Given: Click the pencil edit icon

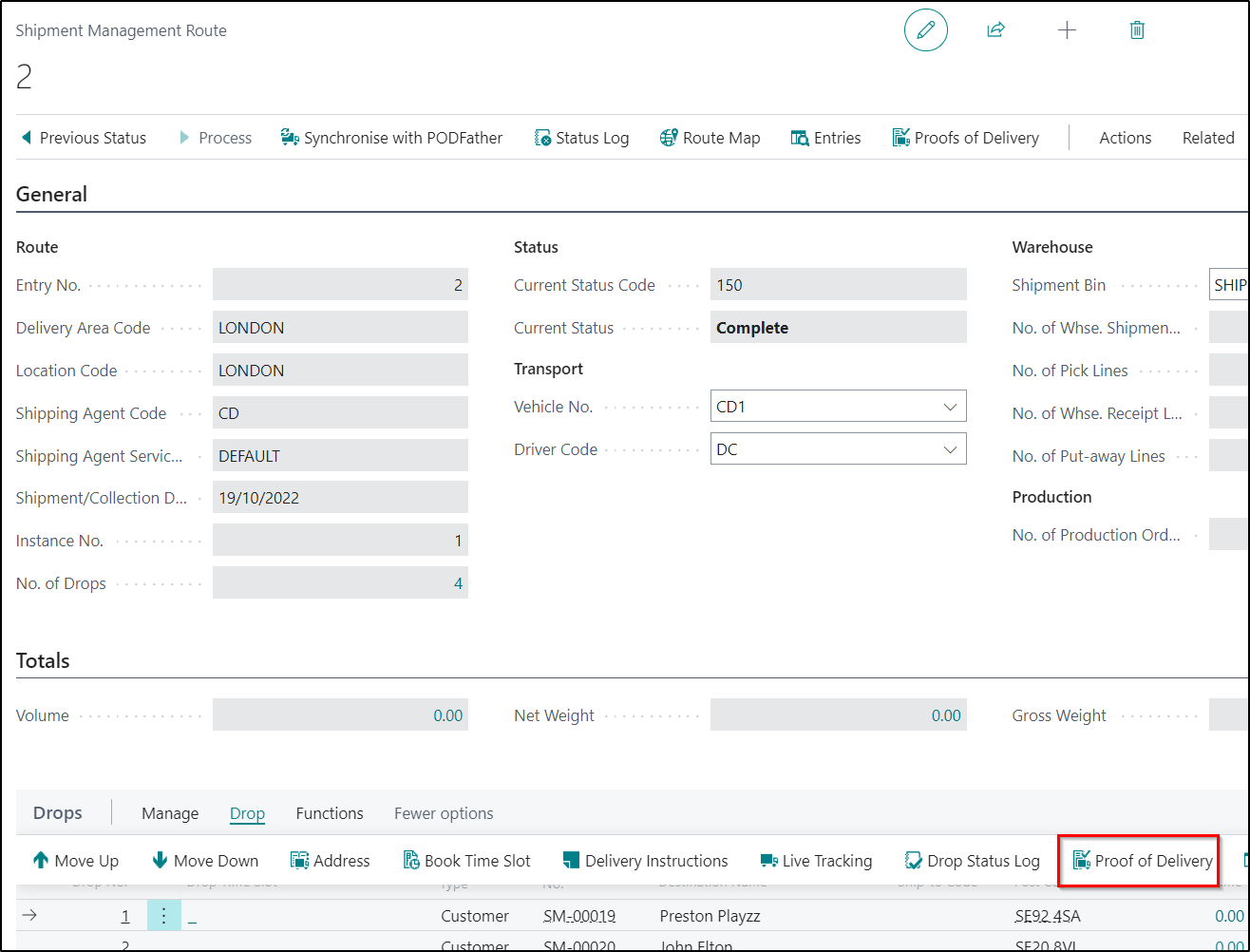Looking at the screenshot, I should pyautogui.click(x=925, y=30).
